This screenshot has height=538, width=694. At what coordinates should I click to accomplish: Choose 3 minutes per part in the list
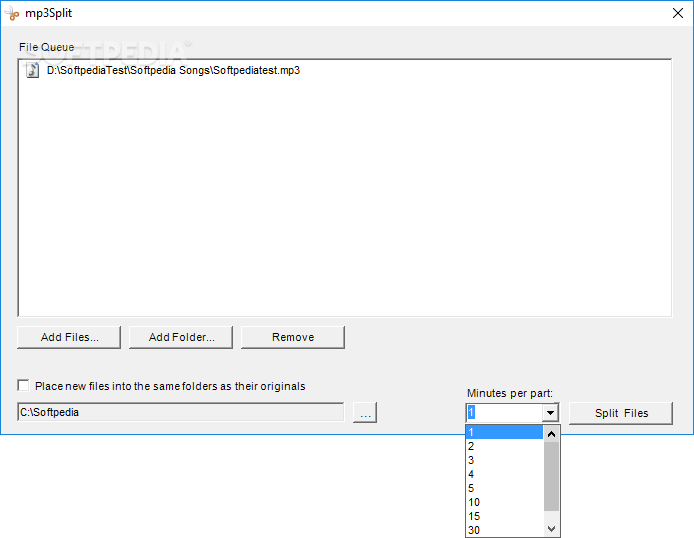(x=505, y=460)
